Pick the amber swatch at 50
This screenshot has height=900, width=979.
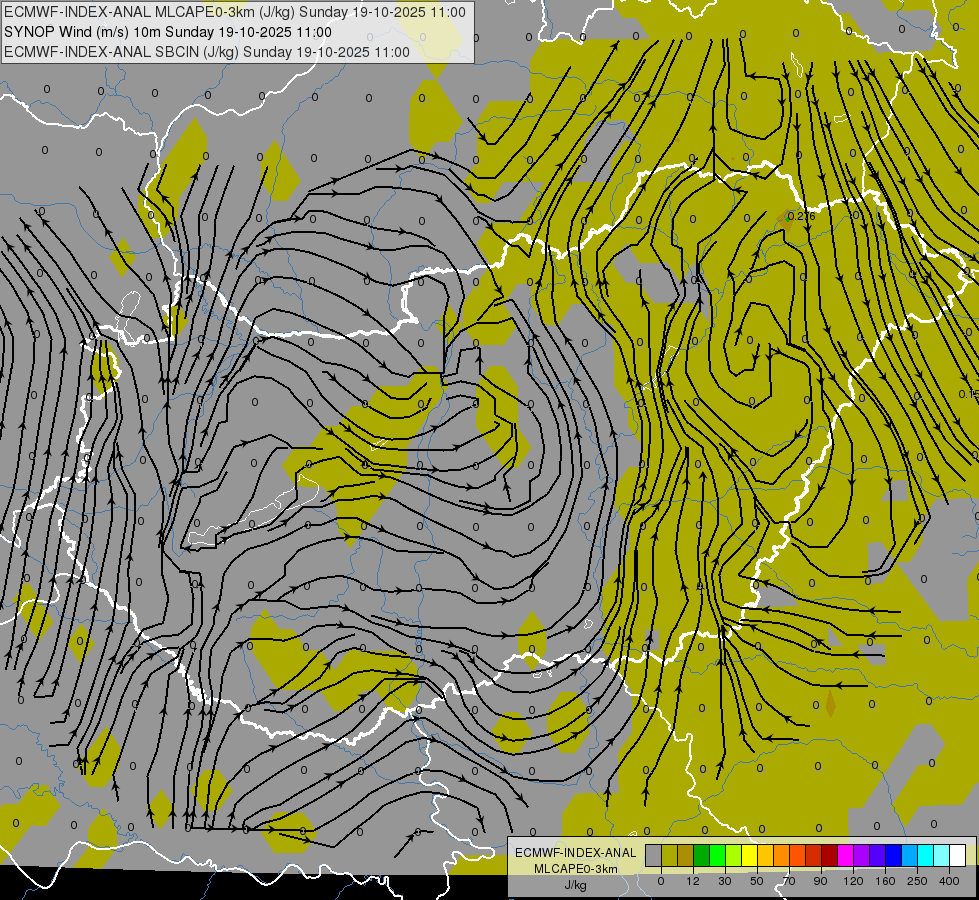point(765,855)
